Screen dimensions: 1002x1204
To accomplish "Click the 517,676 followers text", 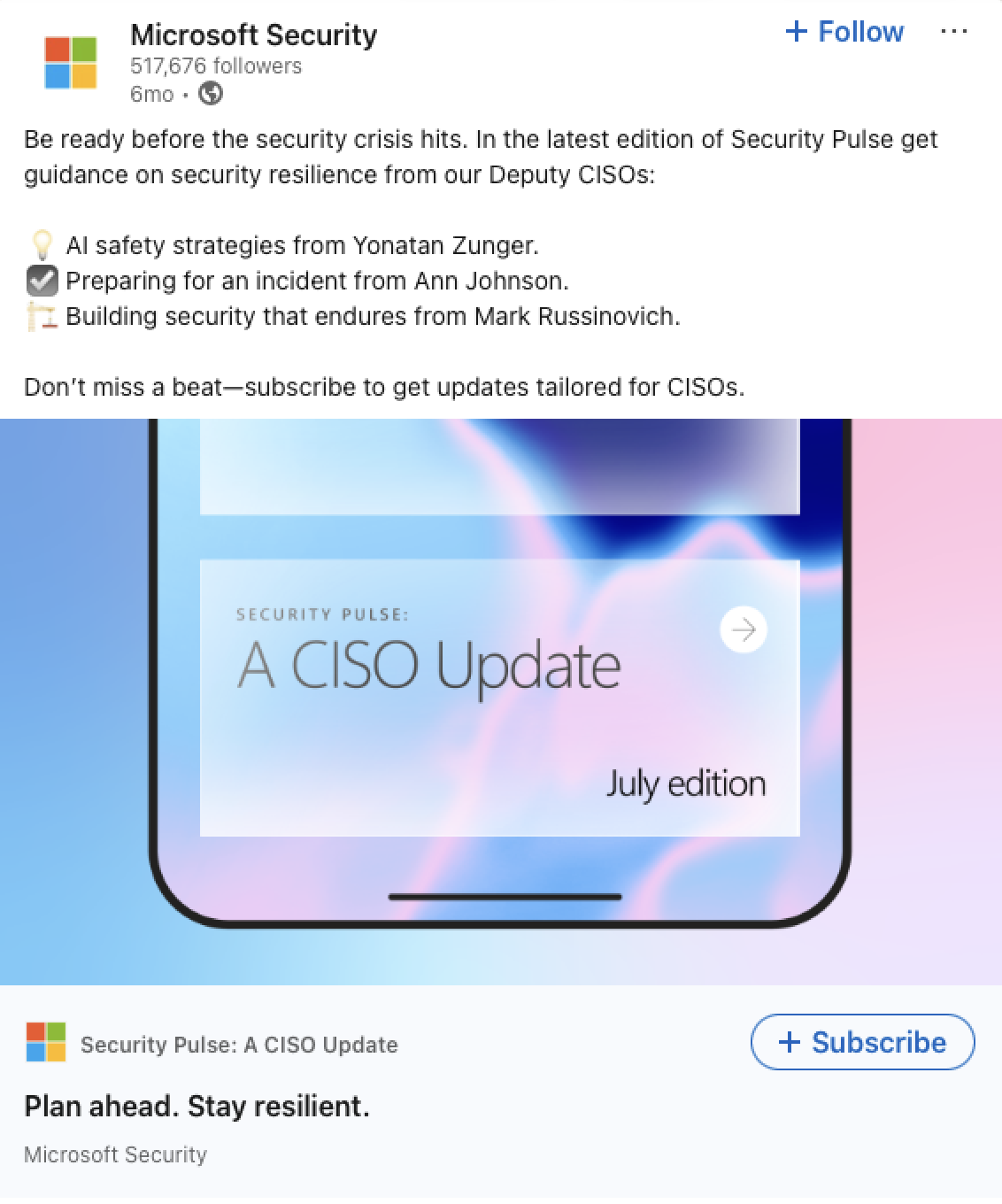I will pos(216,66).
